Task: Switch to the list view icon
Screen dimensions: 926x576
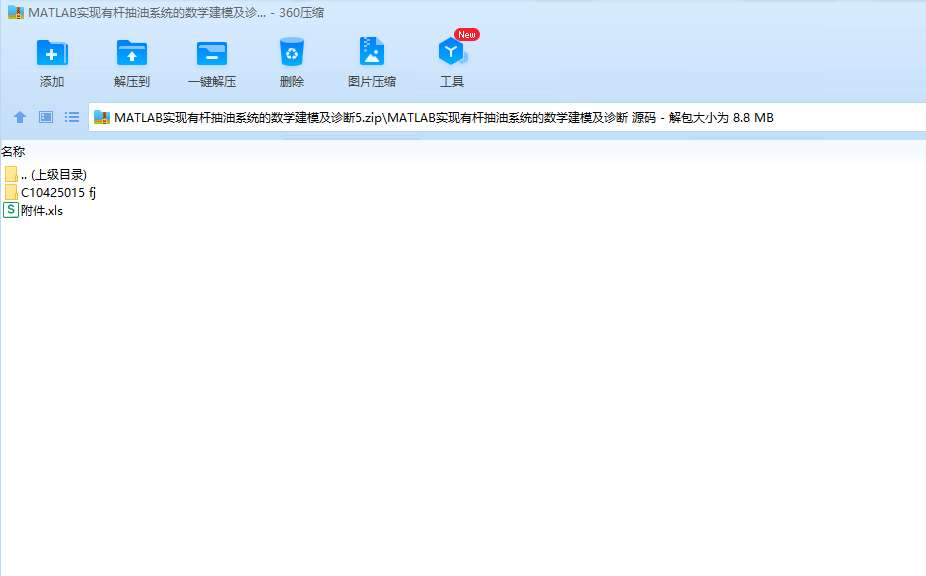Action: point(72,117)
